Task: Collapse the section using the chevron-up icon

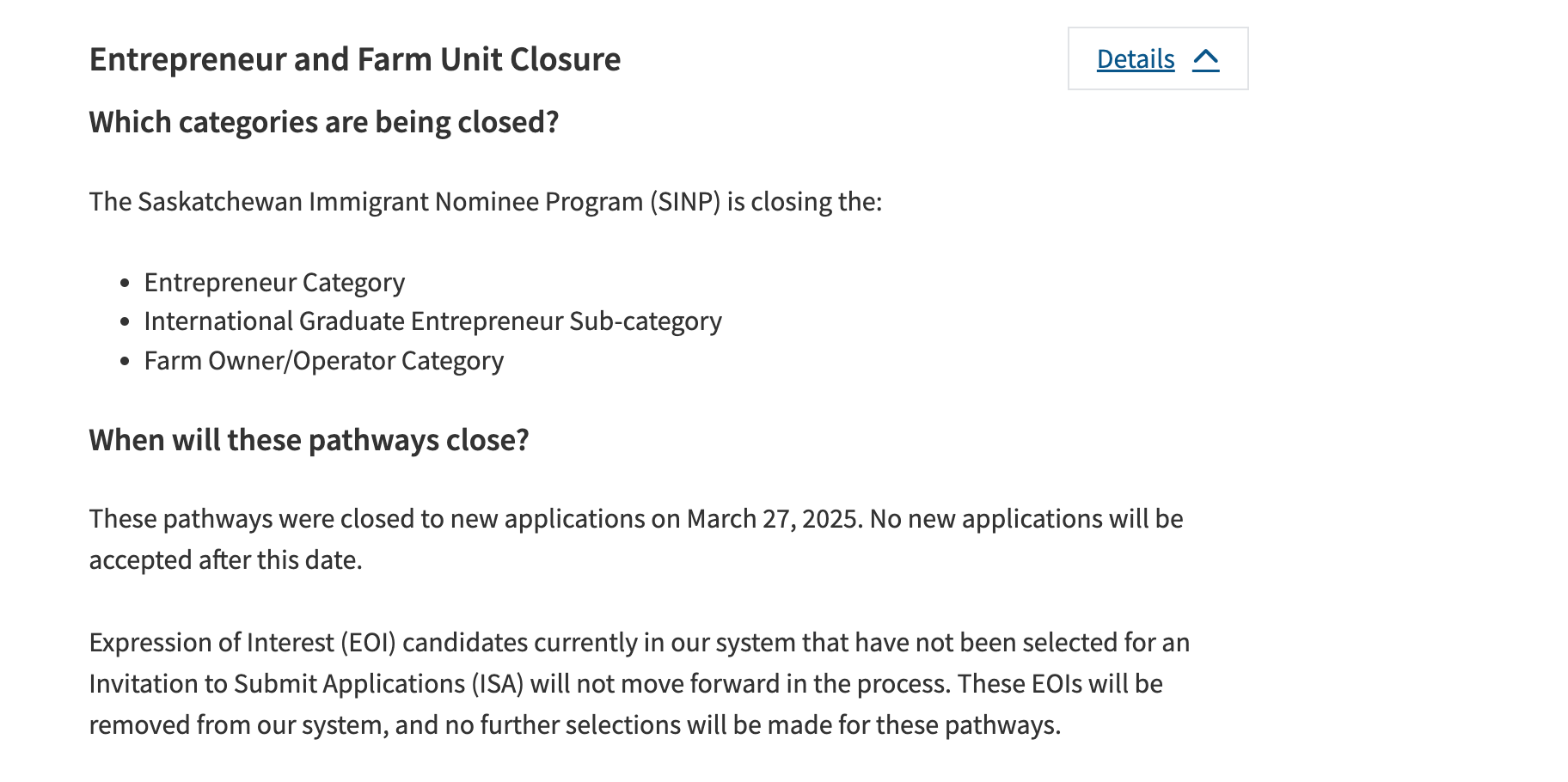Action: (1206, 59)
